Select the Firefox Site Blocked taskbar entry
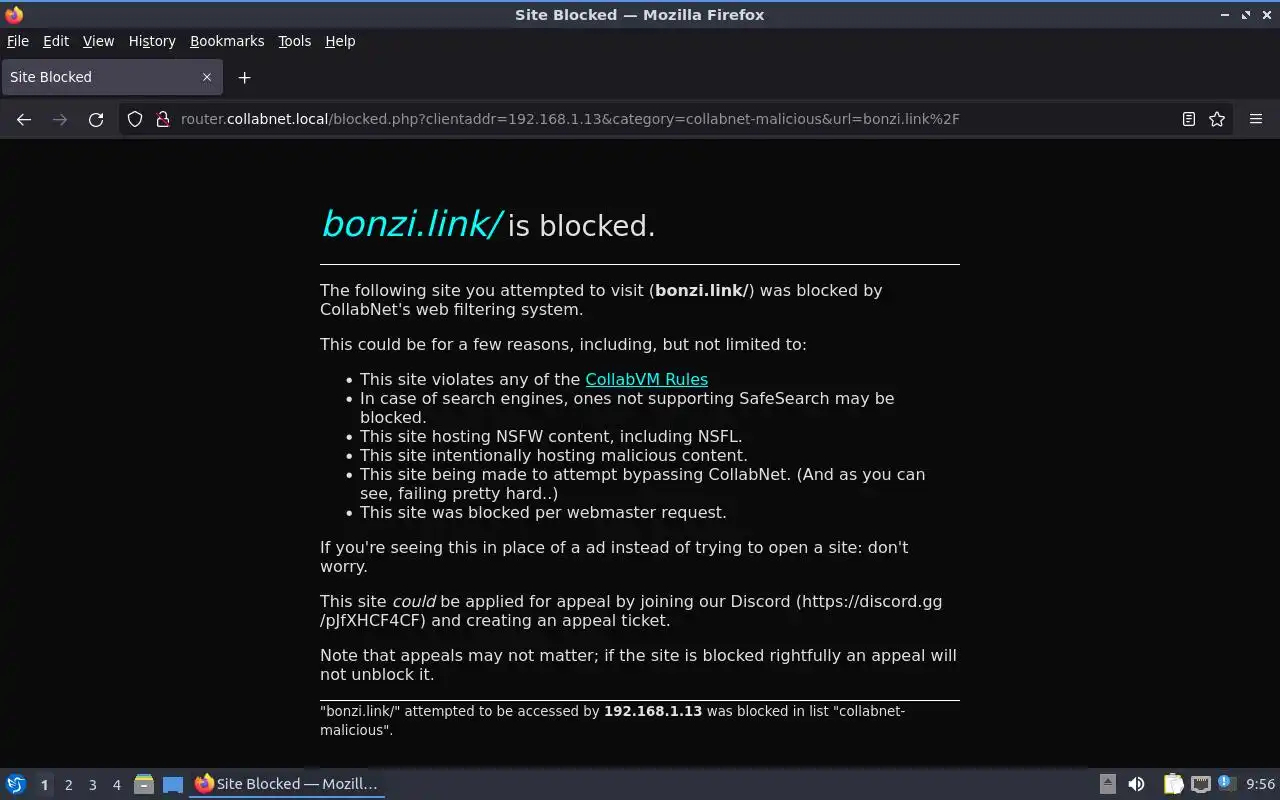1280x800 pixels. click(x=287, y=784)
